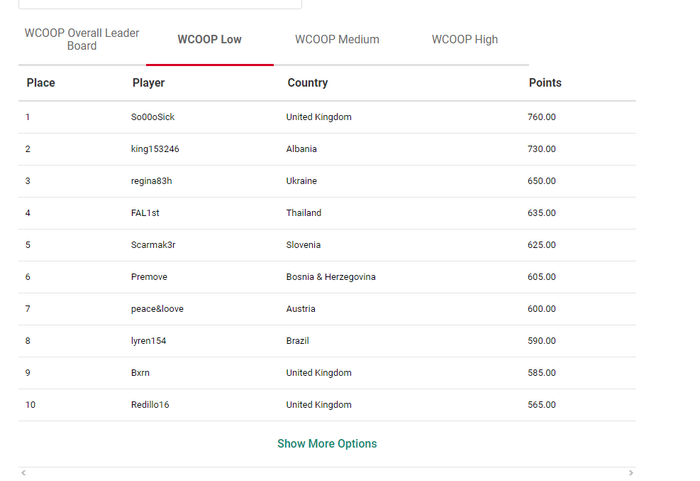Image resolution: width=700 pixels, height=481 pixels.
Task: Click the horizontal scrollbar track below the table
Action: tap(327, 473)
